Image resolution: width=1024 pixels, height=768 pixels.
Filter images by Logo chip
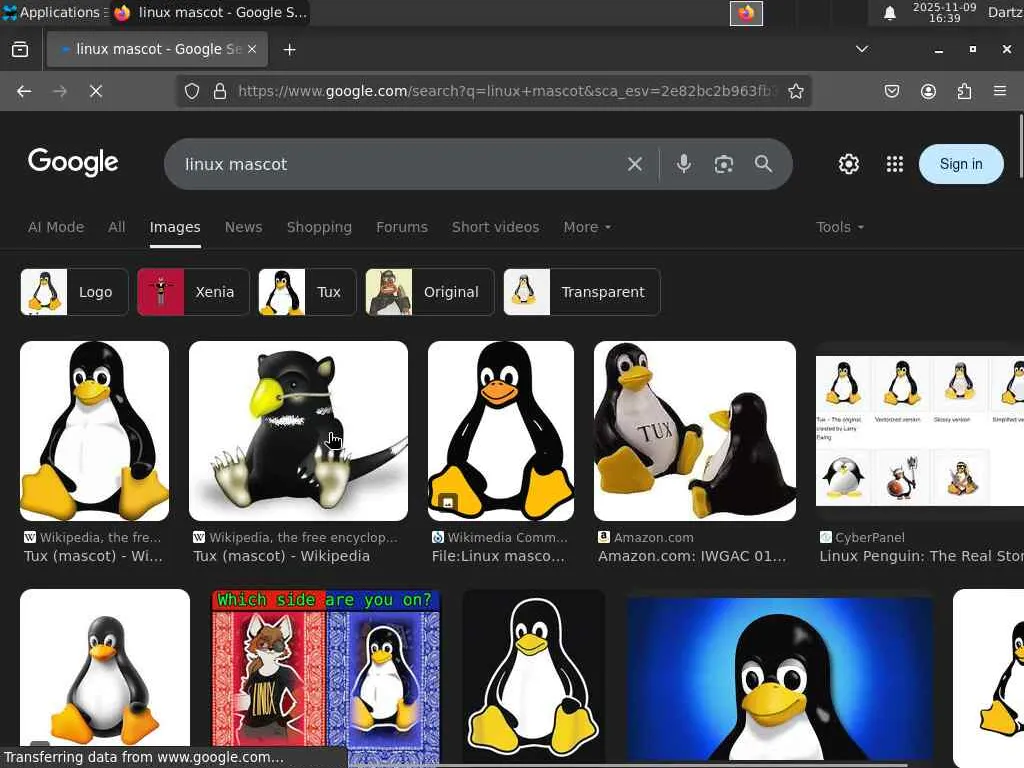pyautogui.click(x=74, y=292)
